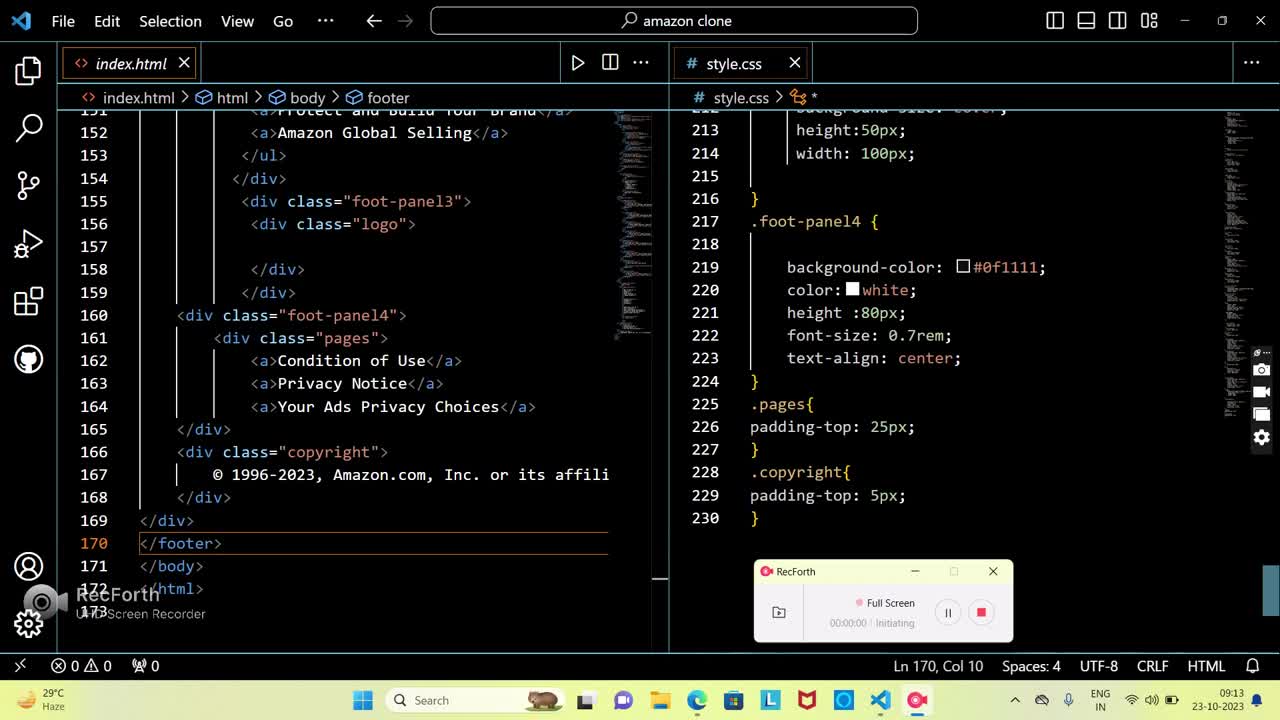The width and height of the screenshot is (1280, 720).
Task: Change the HTML language mode
Action: click(x=1205, y=666)
